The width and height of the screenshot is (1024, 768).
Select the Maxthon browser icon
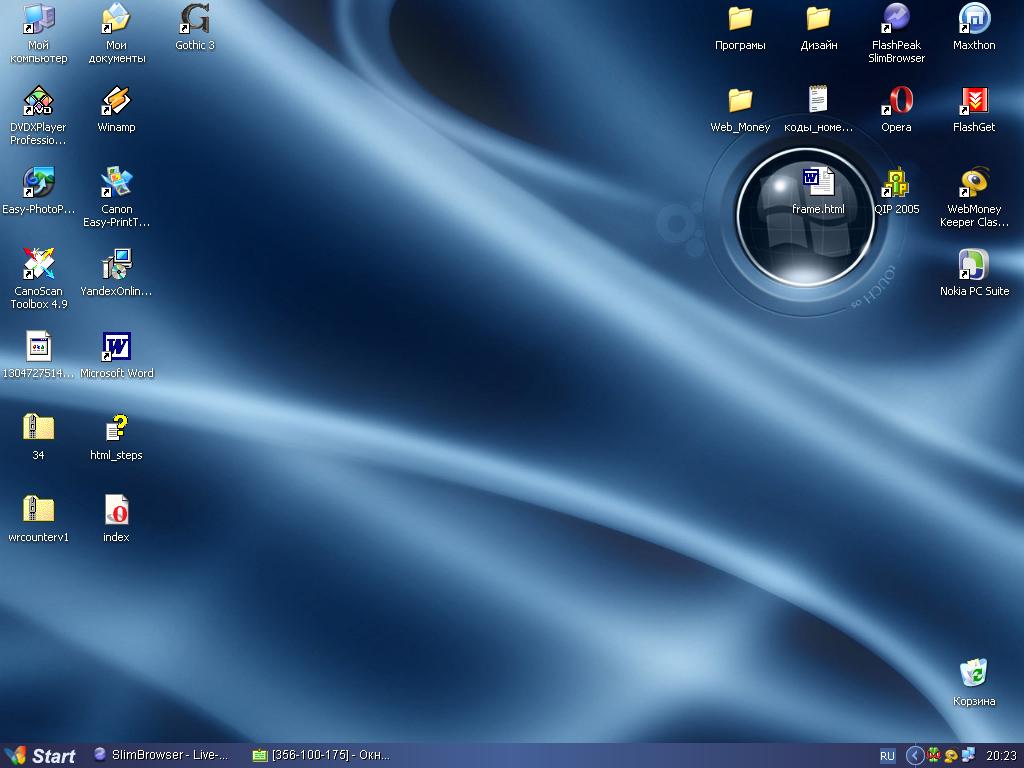click(x=974, y=19)
